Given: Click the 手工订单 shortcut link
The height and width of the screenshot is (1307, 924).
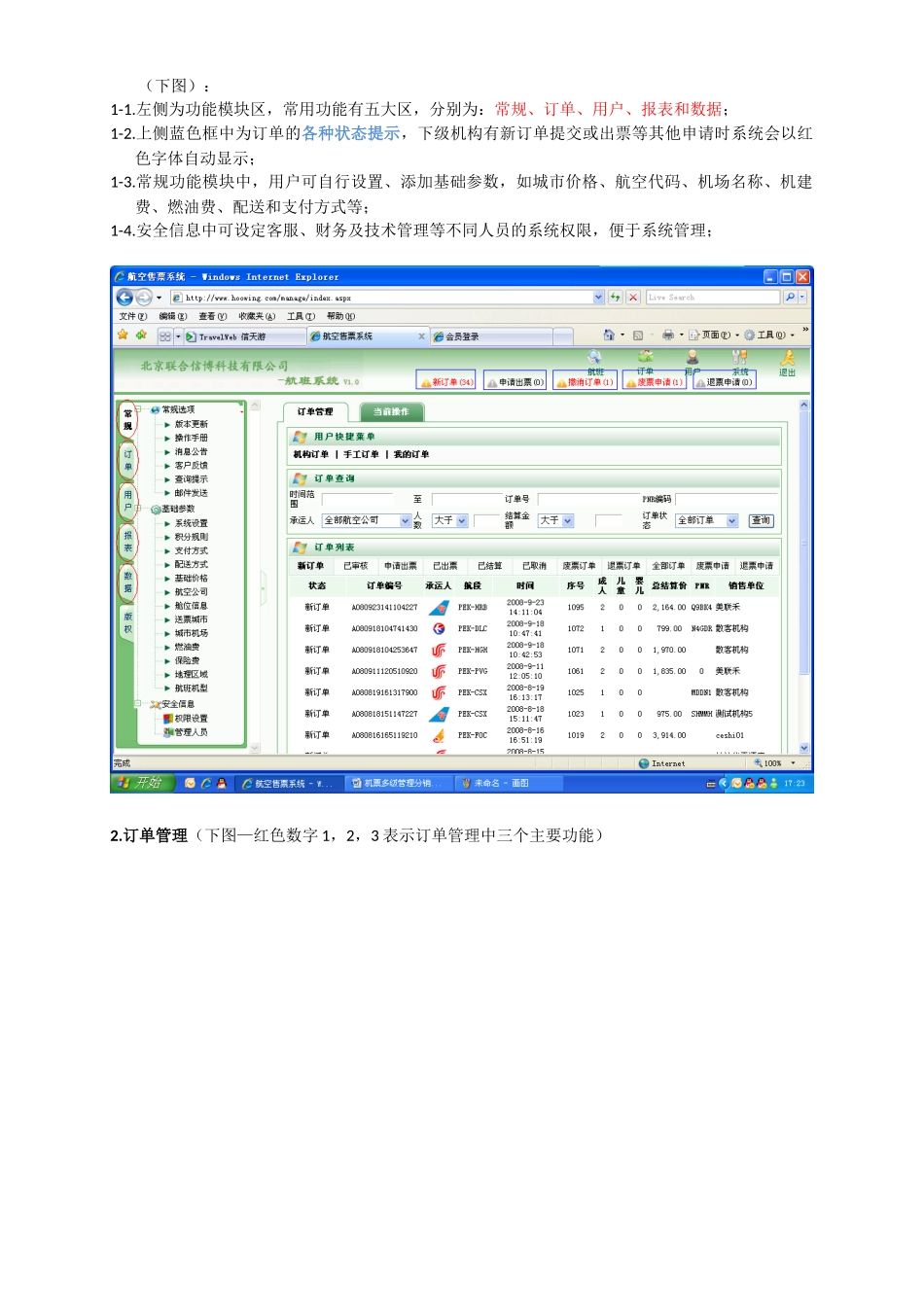Looking at the screenshot, I should pyautogui.click(x=361, y=455).
